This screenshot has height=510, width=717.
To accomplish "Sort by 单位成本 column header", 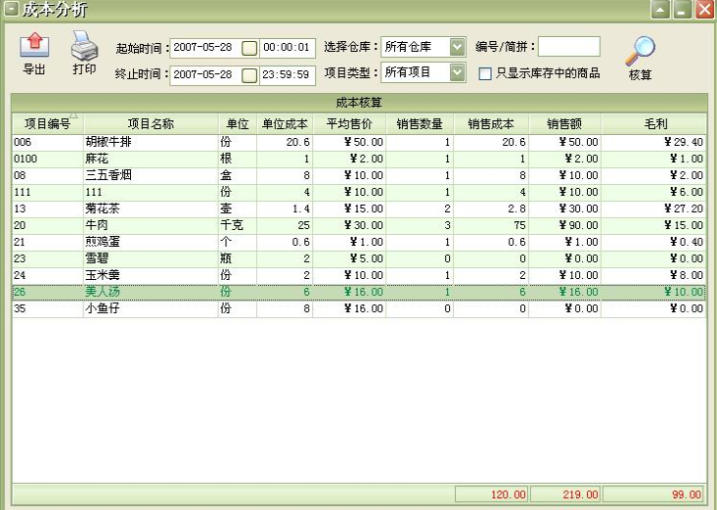I will (x=284, y=123).
